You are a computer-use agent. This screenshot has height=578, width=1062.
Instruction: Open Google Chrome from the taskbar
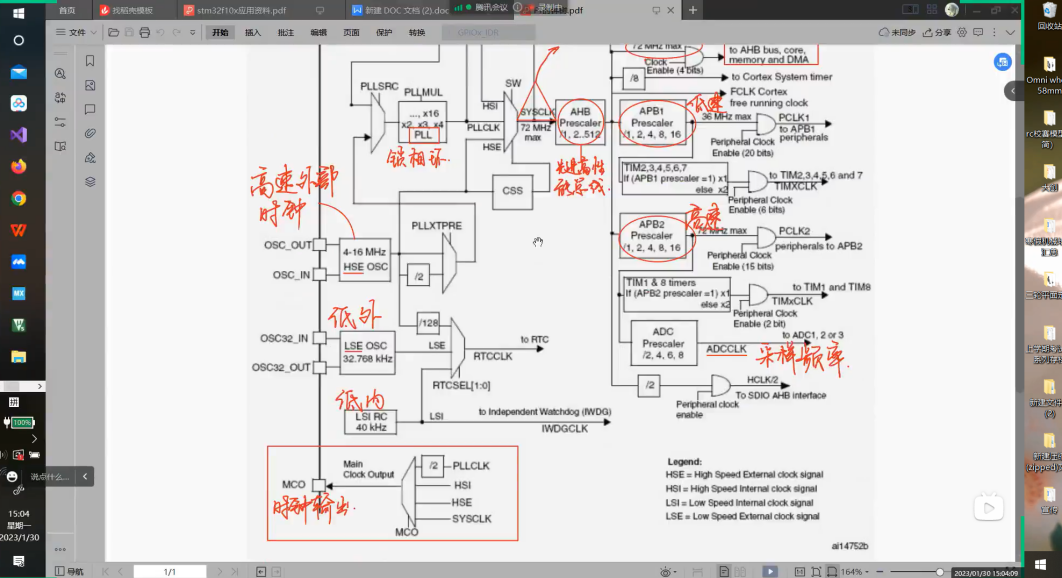(x=18, y=198)
